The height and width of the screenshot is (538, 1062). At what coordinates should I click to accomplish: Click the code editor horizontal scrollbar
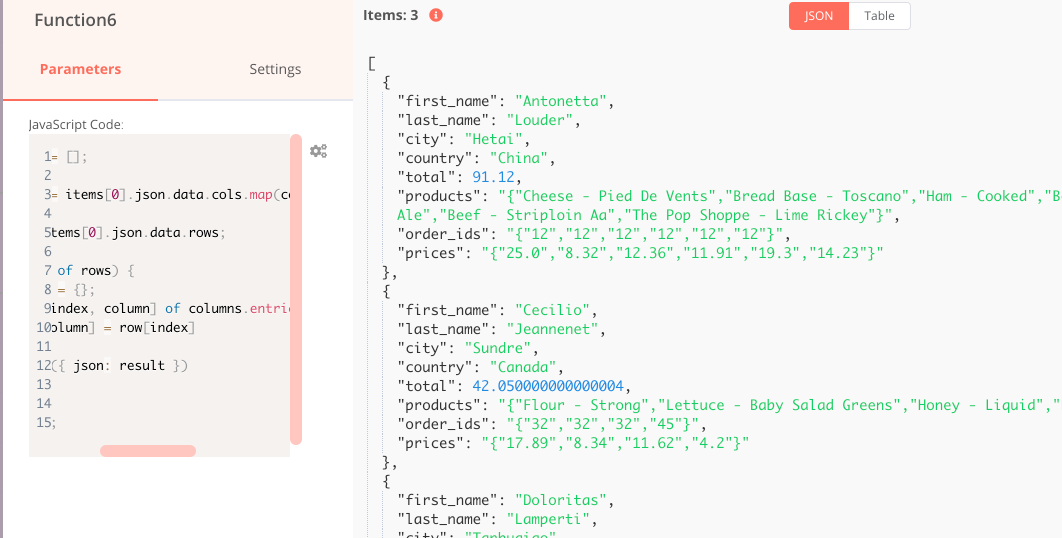point(148,451)
